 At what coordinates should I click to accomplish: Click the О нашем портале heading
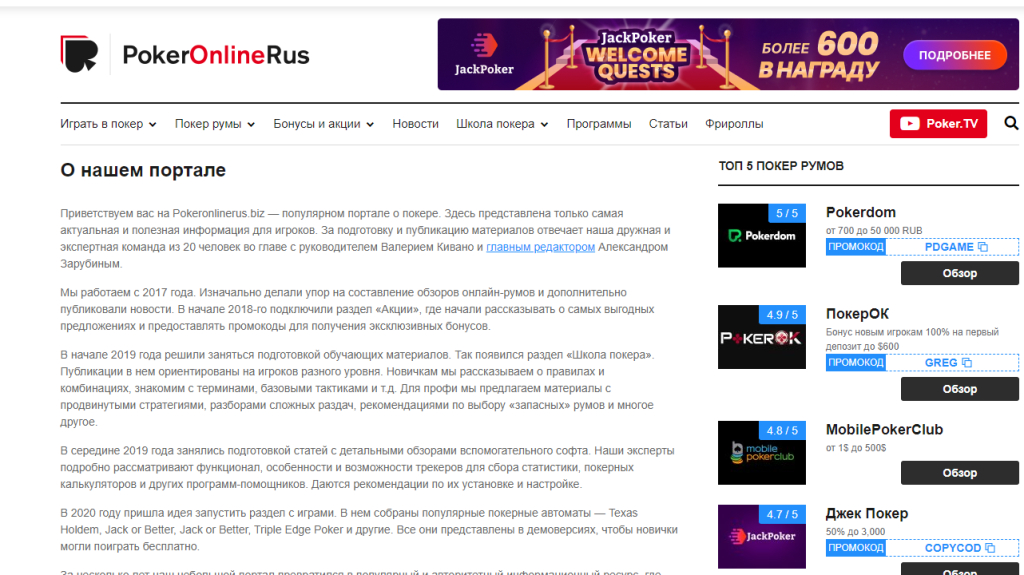(143, 170)
